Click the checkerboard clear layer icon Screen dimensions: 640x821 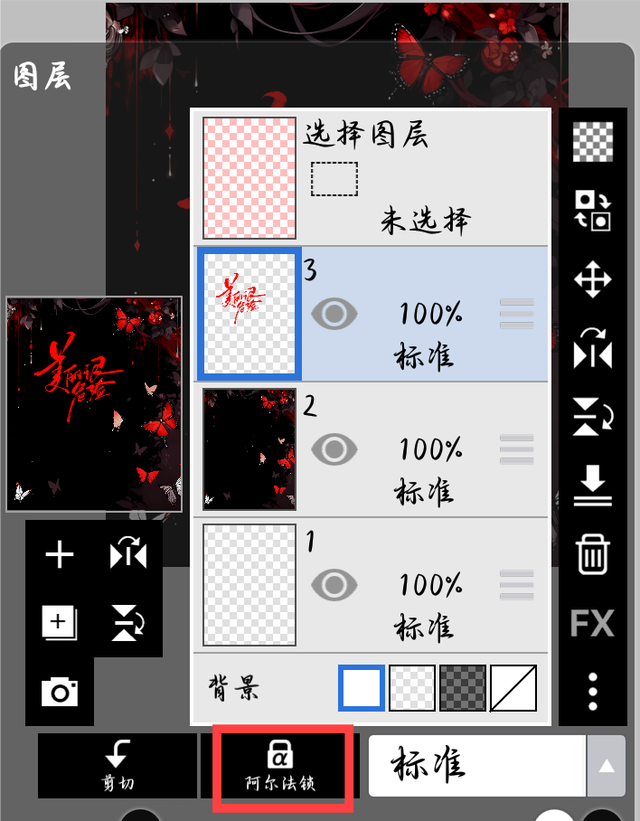coord(592,141)
